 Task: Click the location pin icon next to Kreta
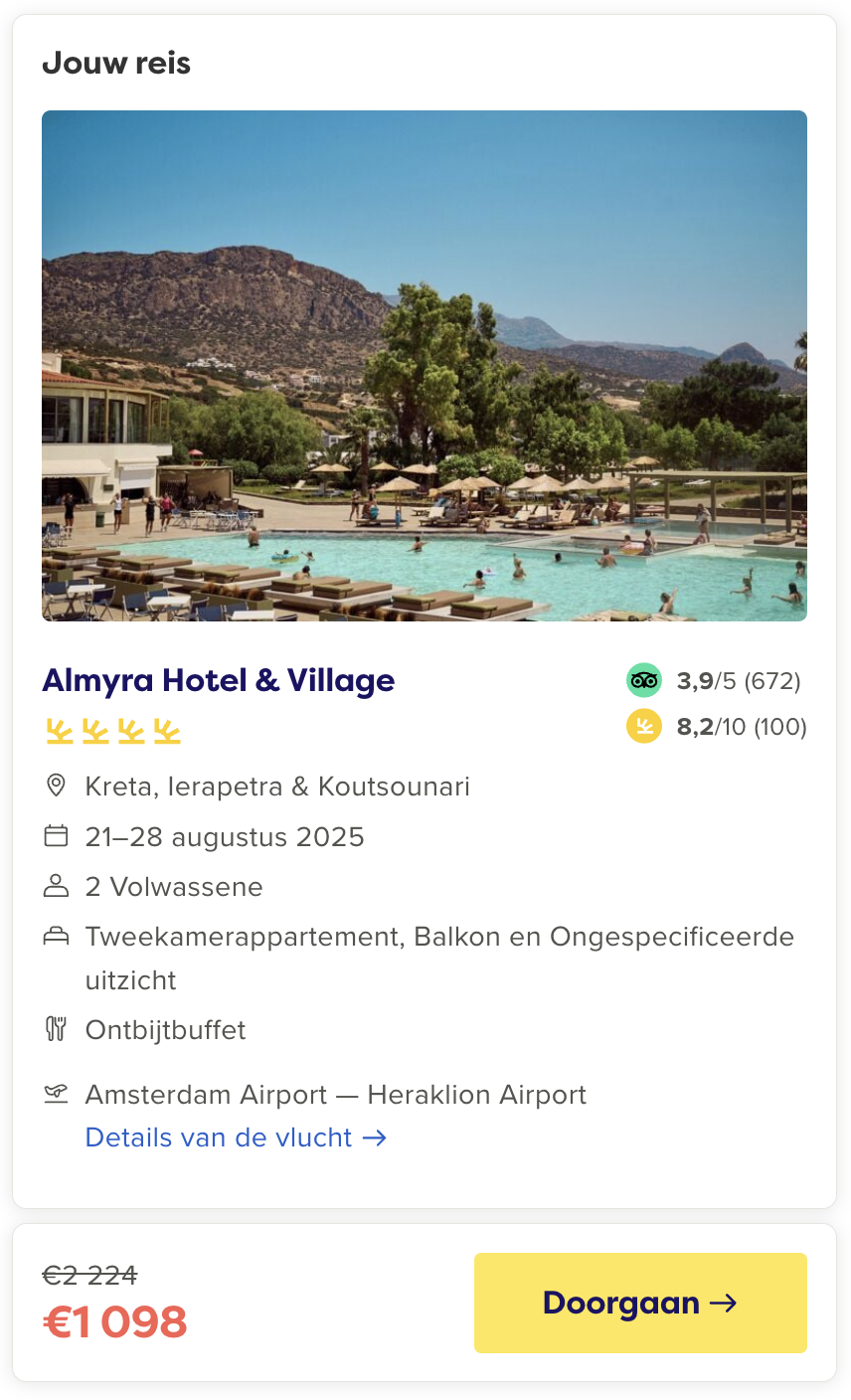click(x=57, y=786)
